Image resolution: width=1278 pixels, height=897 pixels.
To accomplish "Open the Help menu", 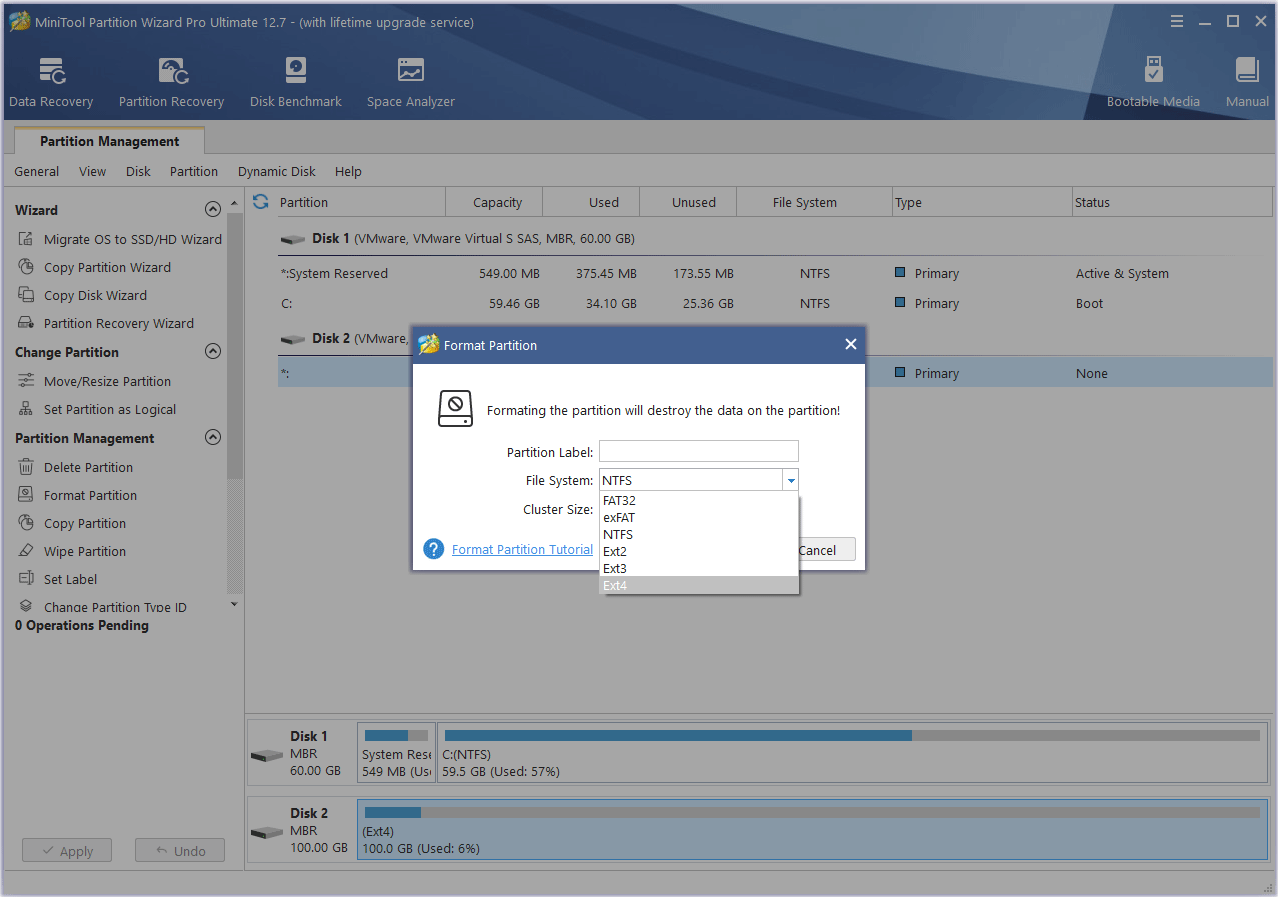I will click(348, 171).
